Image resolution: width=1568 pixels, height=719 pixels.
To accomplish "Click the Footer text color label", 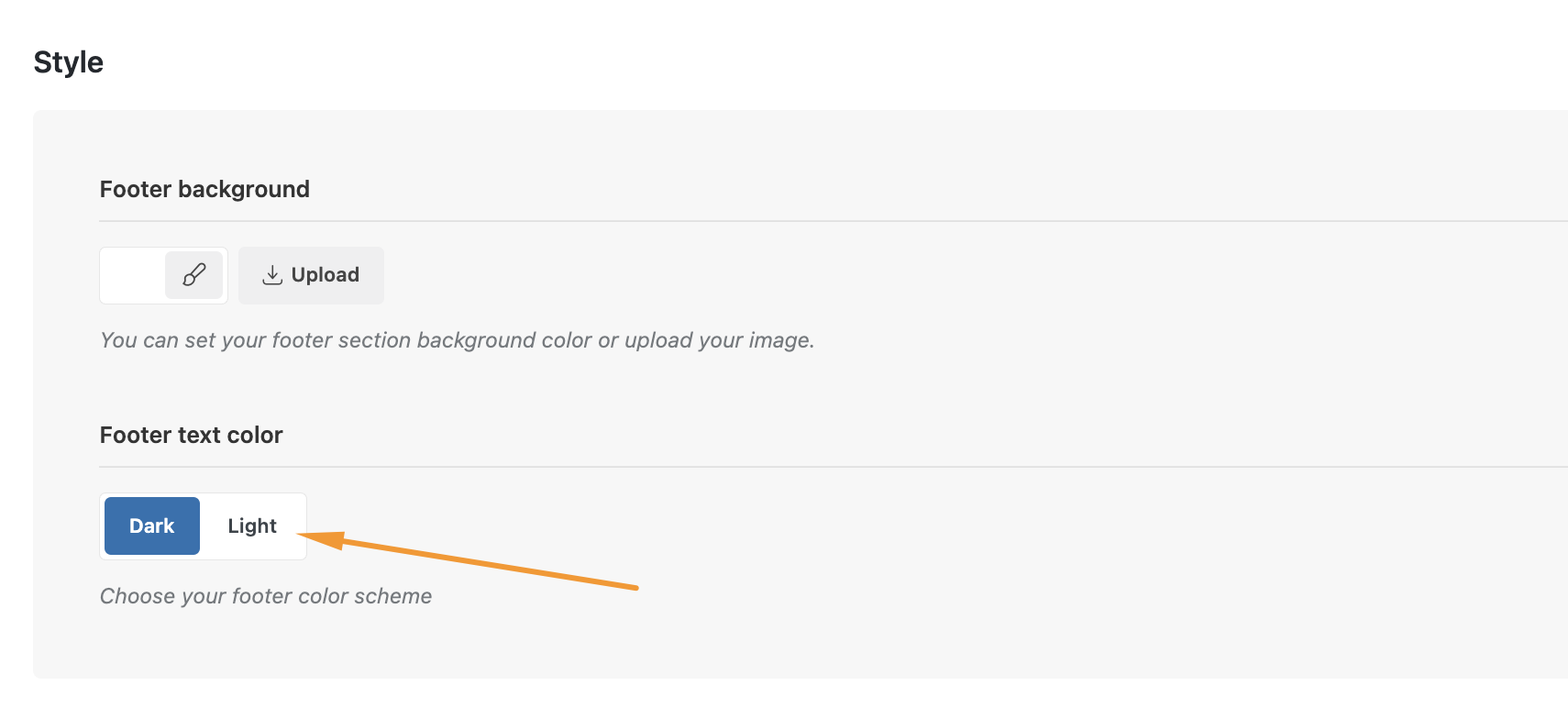I will tap(191, 435).
